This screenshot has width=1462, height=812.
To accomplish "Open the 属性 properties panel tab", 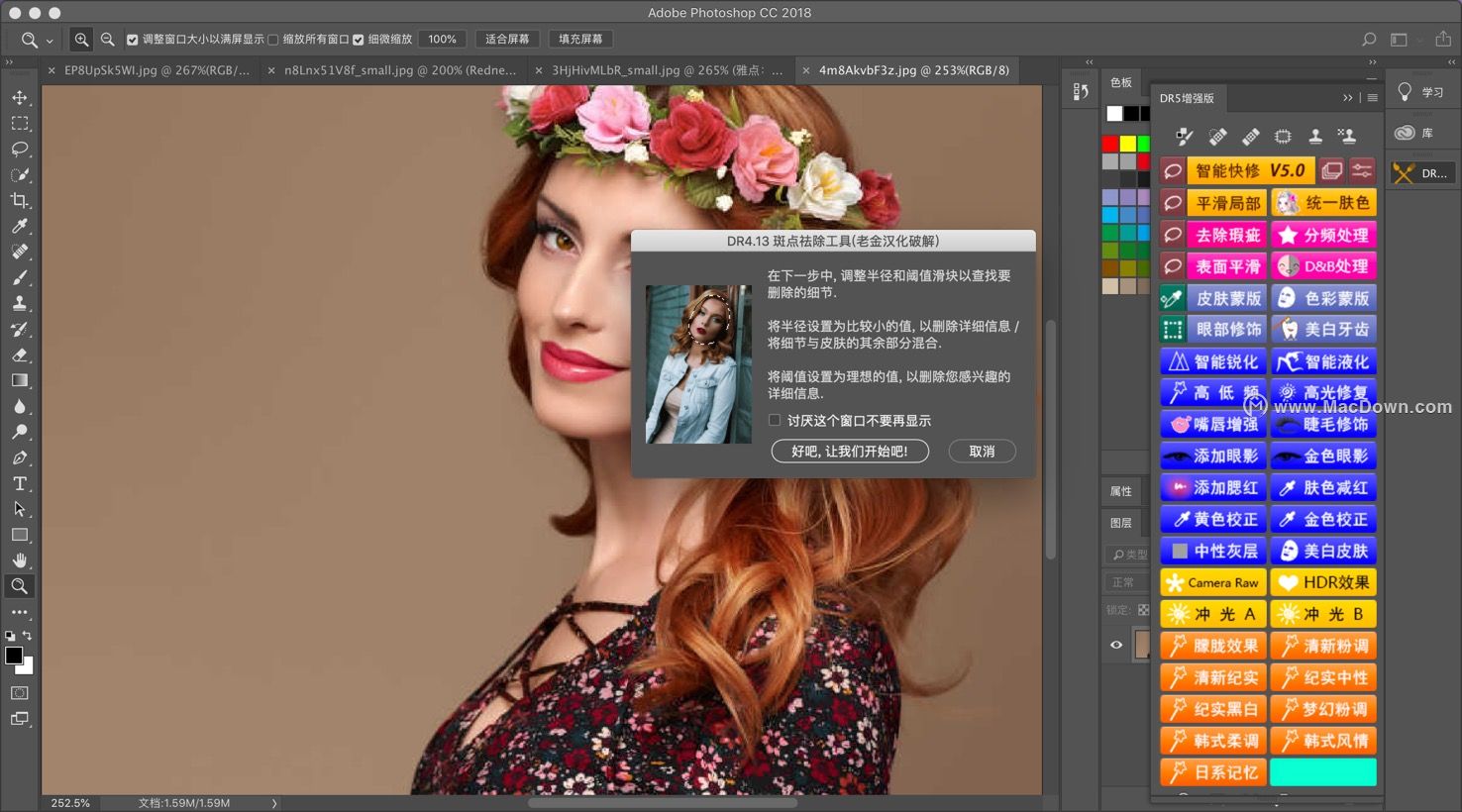I will point(1121,491).
